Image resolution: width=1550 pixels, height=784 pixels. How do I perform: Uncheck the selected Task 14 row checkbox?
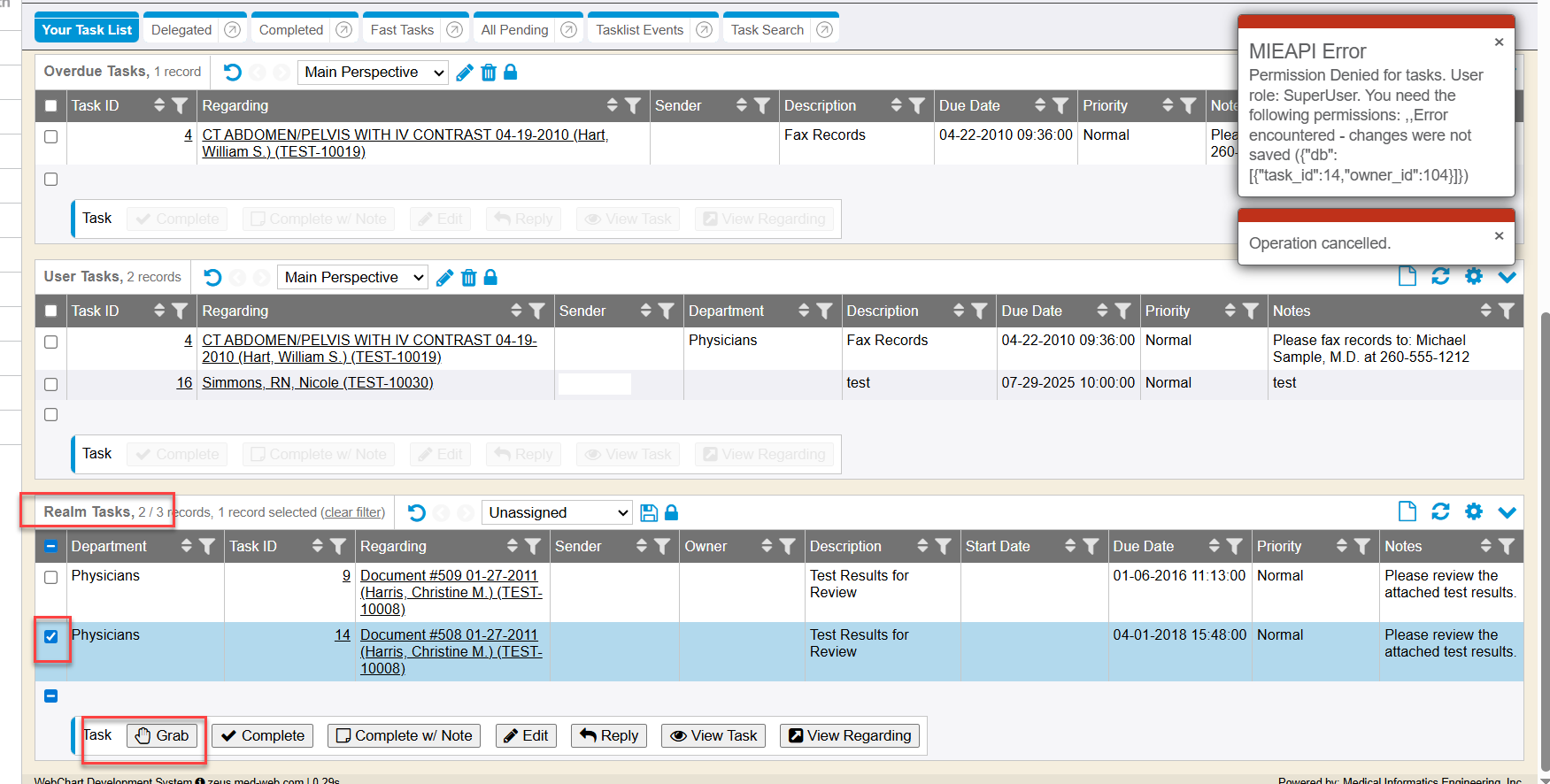click(51, 636)
